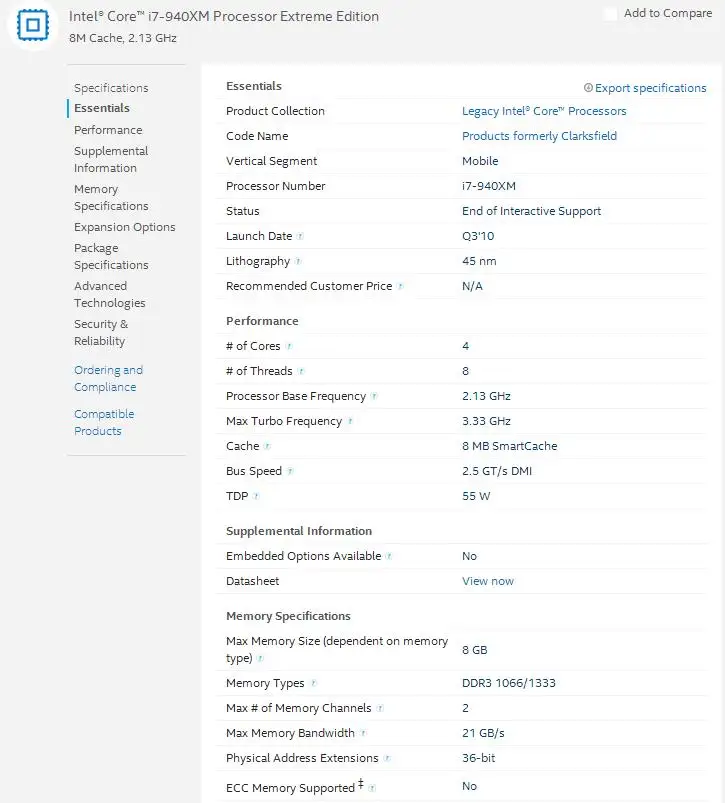
Task: Click the 8 GB max memory value
Action: (475, 650)
